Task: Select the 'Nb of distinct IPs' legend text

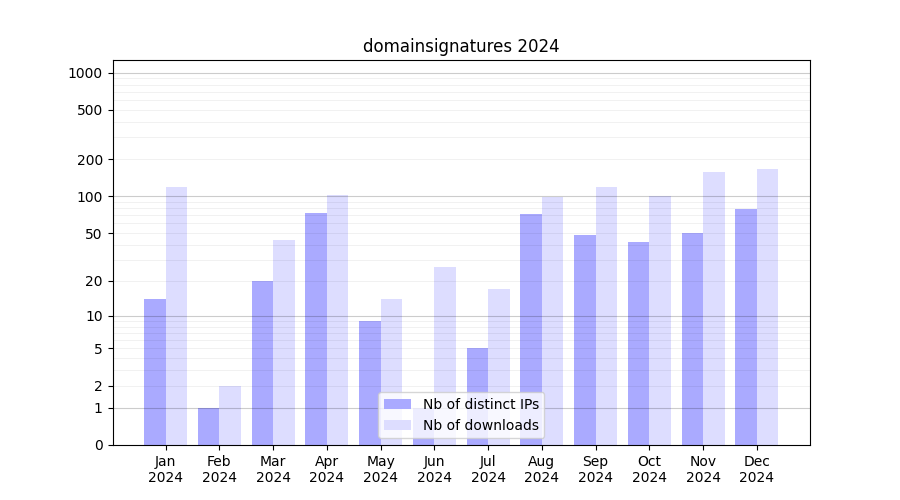Action: pos(480,404)
